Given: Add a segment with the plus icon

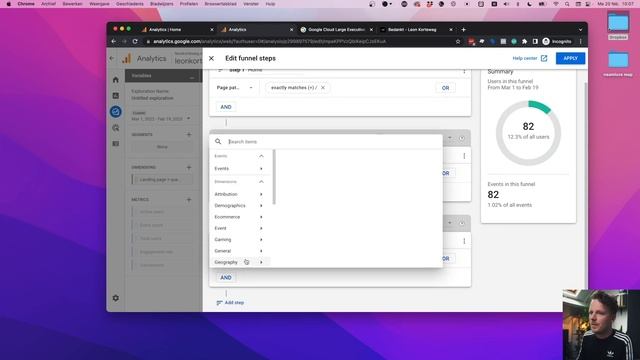Looking at the screenshot, I should [x=189, y=134].
